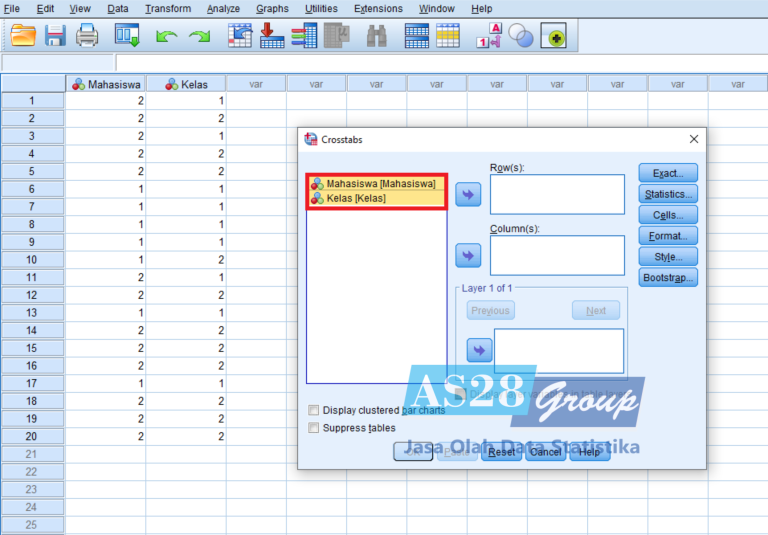This screenshot has height=535, width=768.
Task: Move variable to Row(s) with arrow button
Action: pyautogui.click(x=468, y=194)
